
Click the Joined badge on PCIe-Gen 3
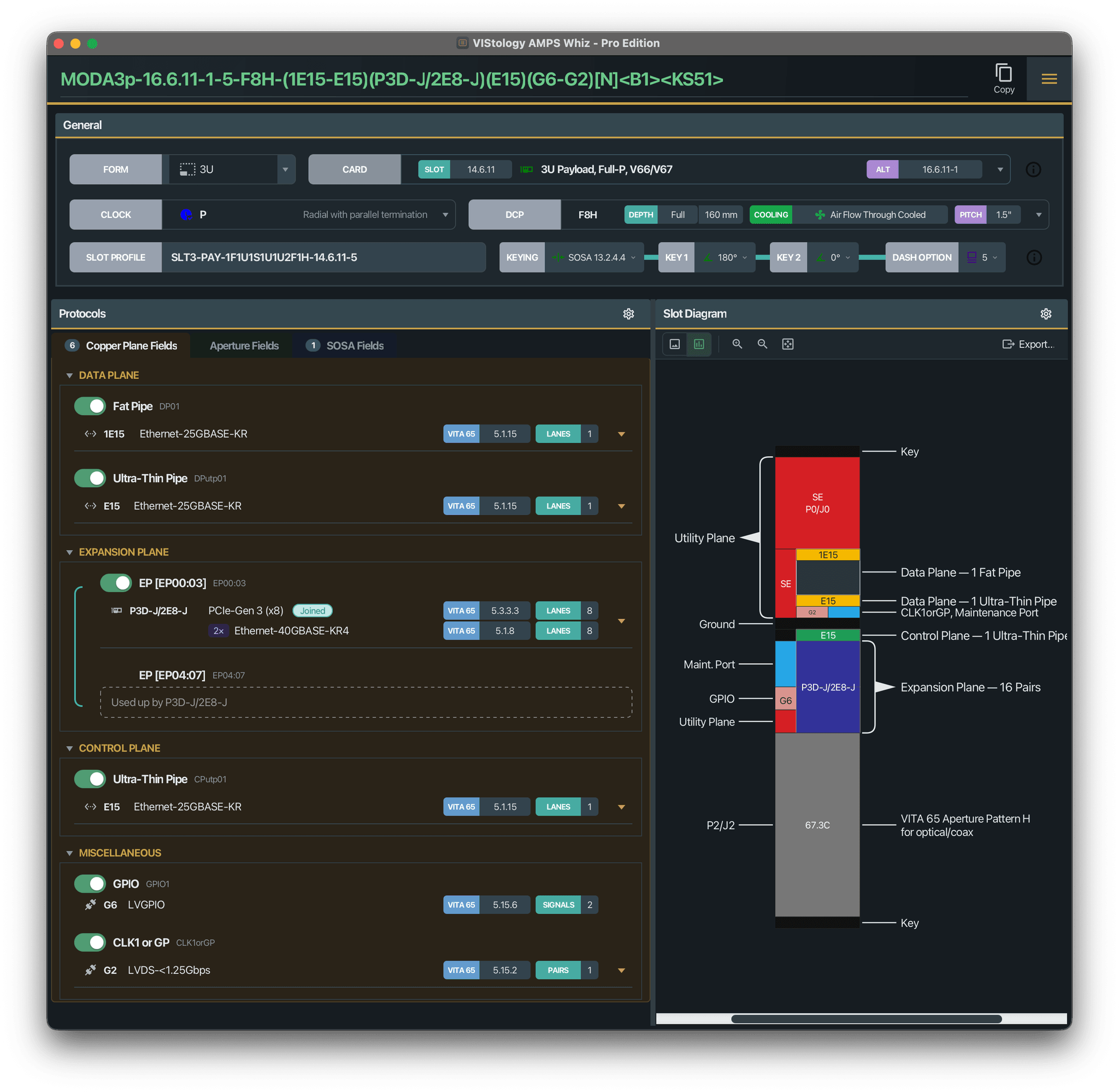(x=312, y=611)
